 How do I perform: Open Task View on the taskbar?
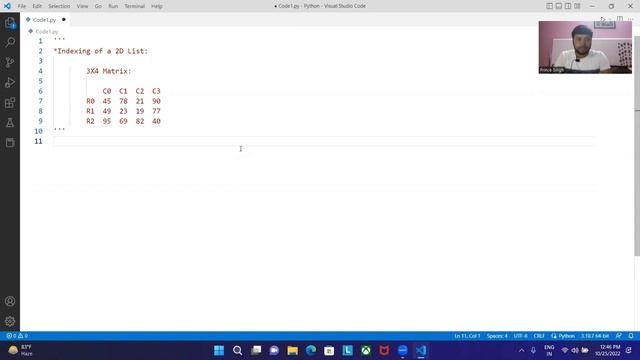tap(256, 351)
